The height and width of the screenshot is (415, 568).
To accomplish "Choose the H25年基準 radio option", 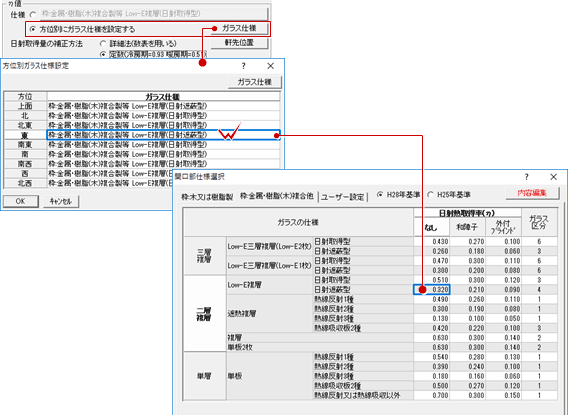I will click(x=430, y=194).
